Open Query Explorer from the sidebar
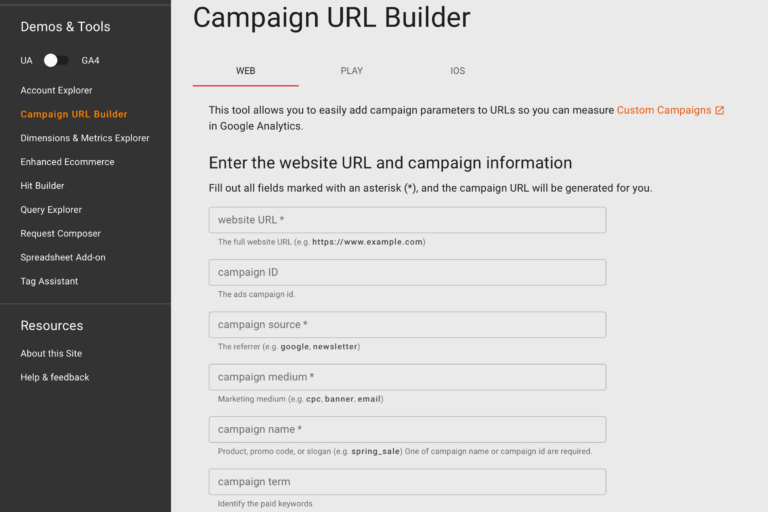Image resolution: width=768 pixels, height=512 pixels. (51, 210)
